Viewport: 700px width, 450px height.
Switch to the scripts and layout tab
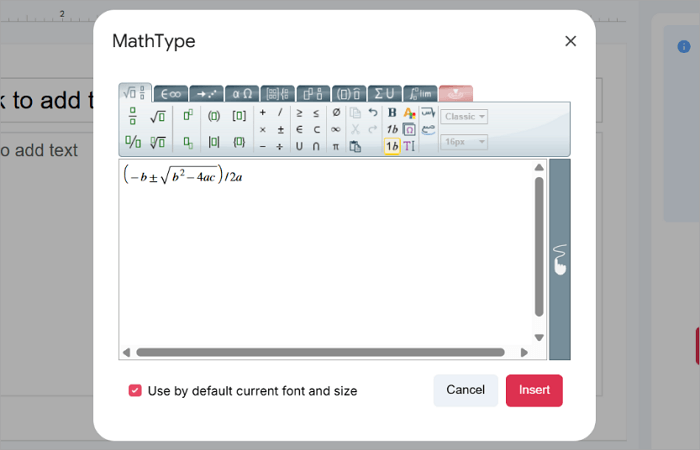pyautogui.click(x=313, y=94)
